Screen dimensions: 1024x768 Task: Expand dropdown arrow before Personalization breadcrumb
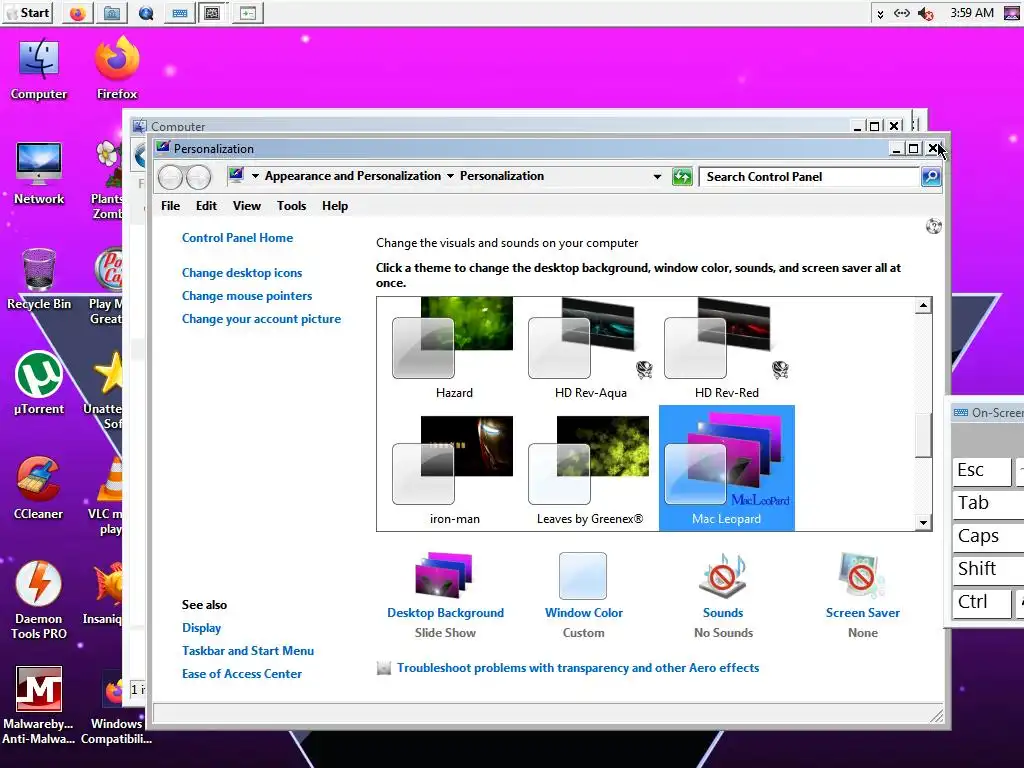[x=450, y=176]
